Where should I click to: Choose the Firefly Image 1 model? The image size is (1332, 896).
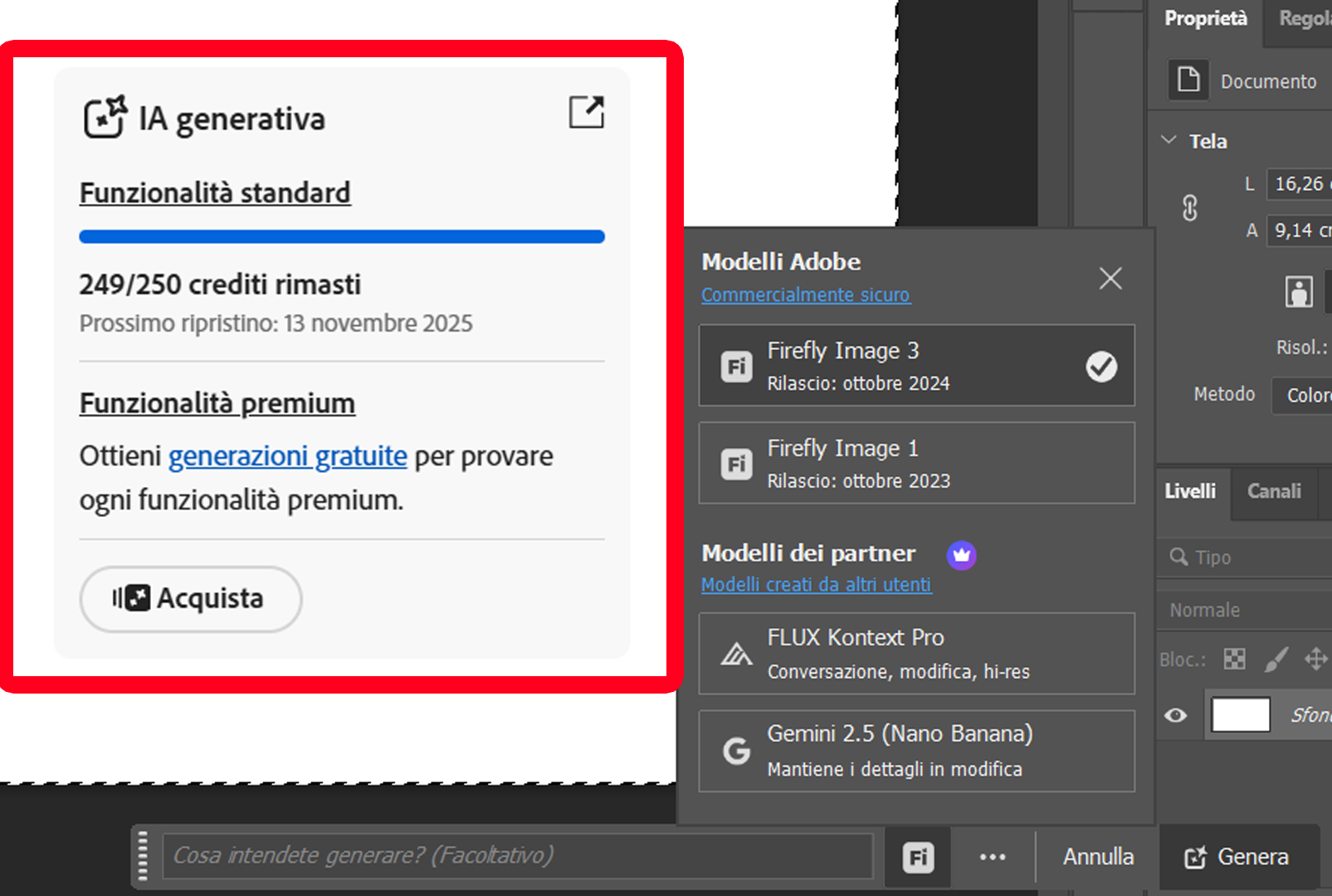pos(917,463)
